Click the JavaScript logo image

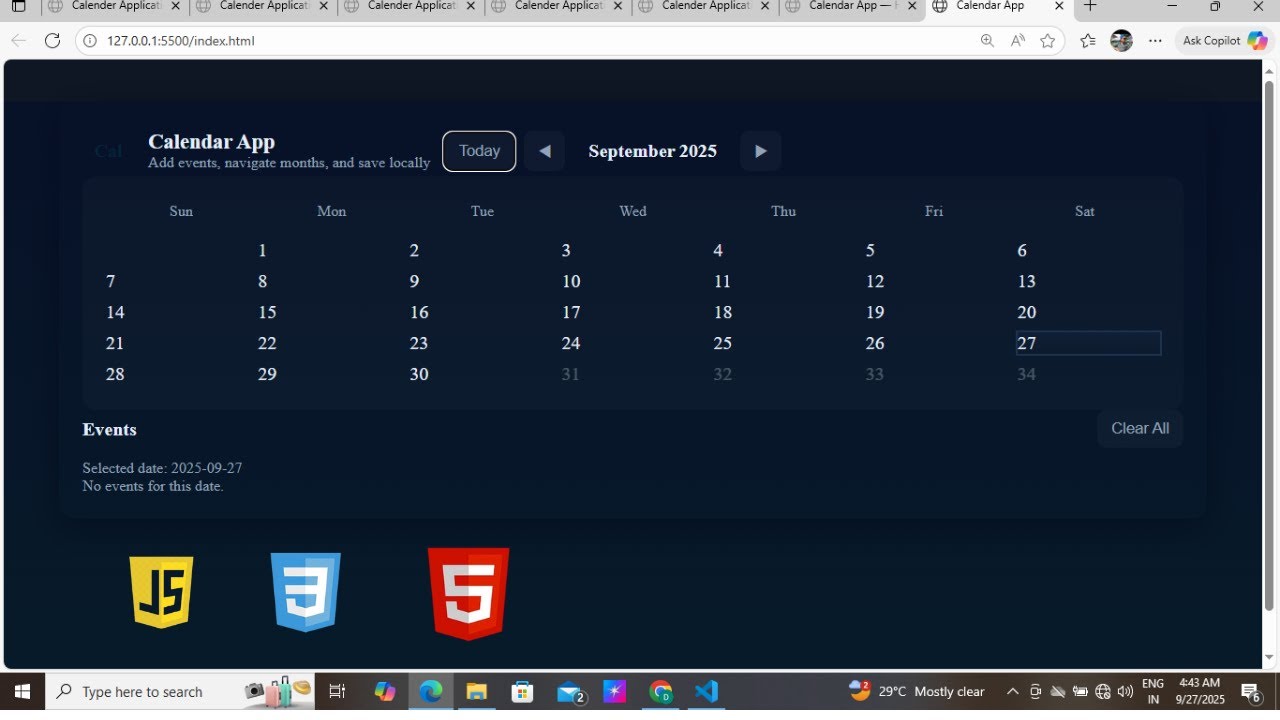pos(161,592)
